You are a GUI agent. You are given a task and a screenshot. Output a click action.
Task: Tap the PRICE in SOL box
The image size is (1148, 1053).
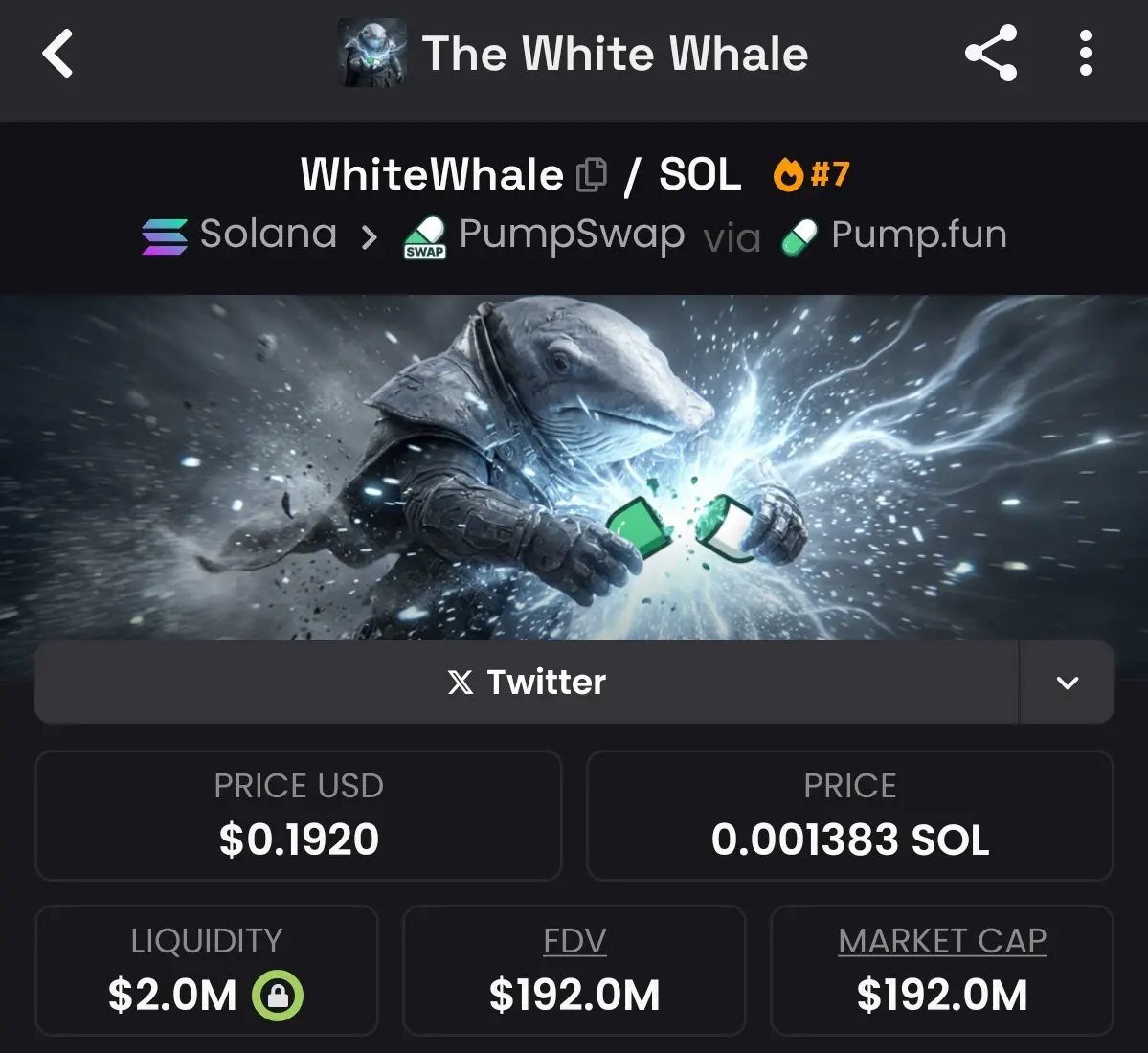click(x=850, y=816)
